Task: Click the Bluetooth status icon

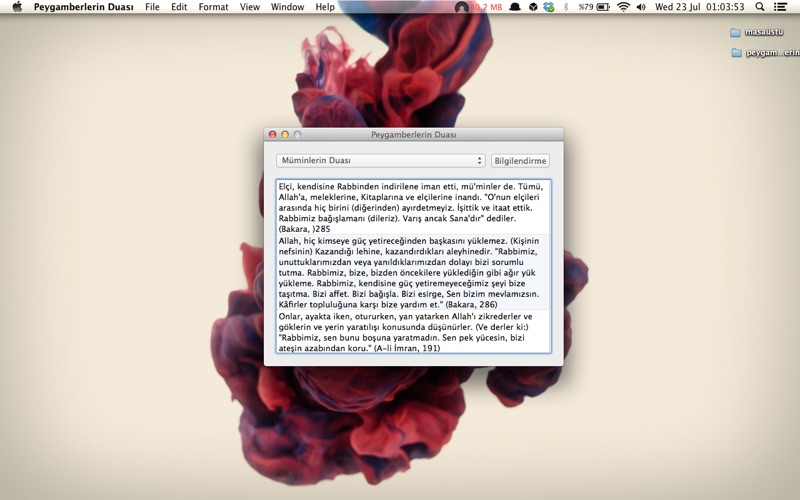Action: tap(565, 7)
